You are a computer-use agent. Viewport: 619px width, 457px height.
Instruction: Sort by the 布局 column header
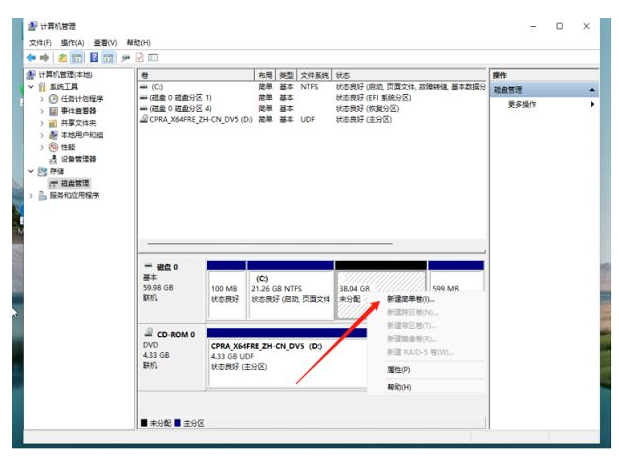tap(265, 75)
